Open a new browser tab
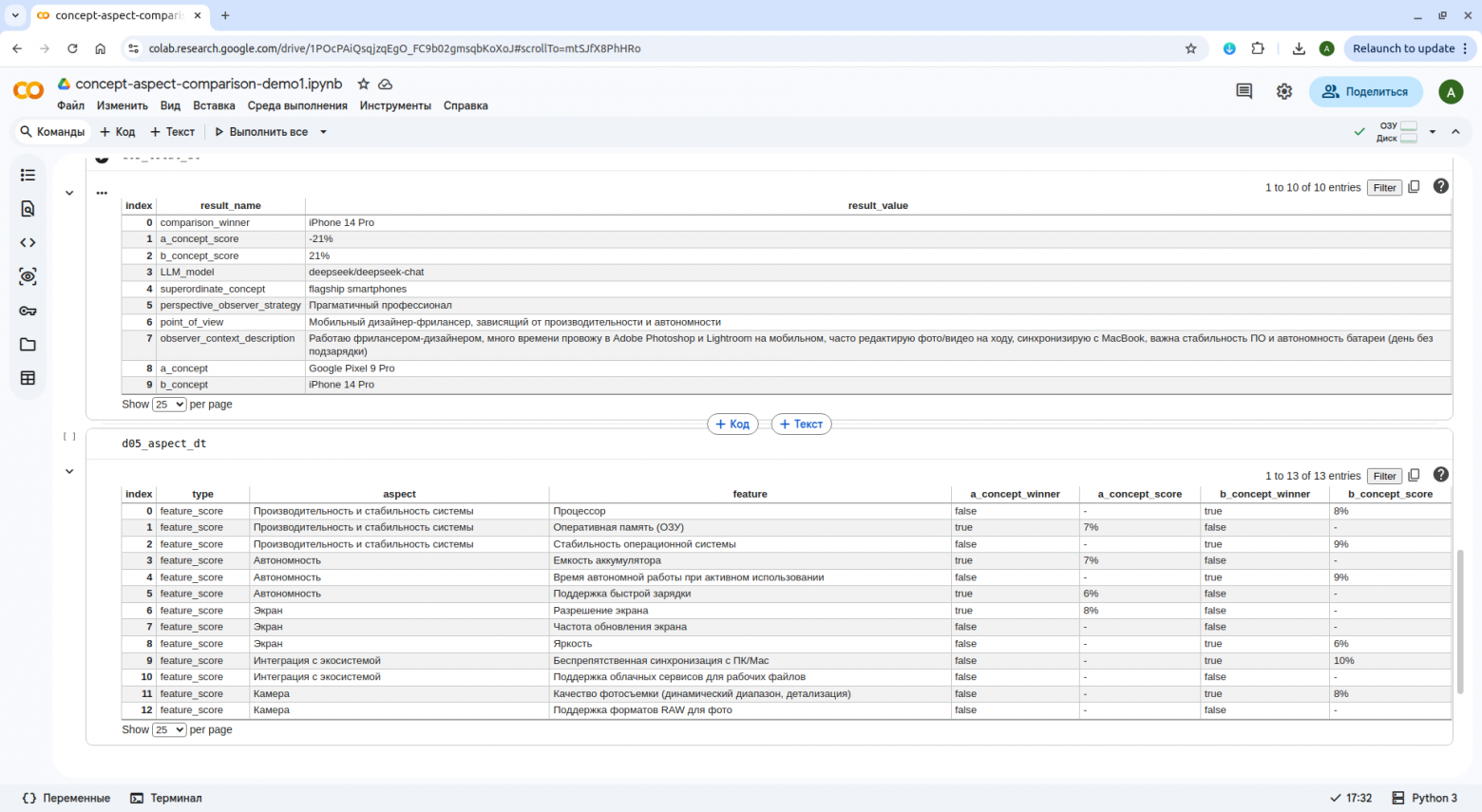This screenshot has height=812, width=1482. (225, 15)
